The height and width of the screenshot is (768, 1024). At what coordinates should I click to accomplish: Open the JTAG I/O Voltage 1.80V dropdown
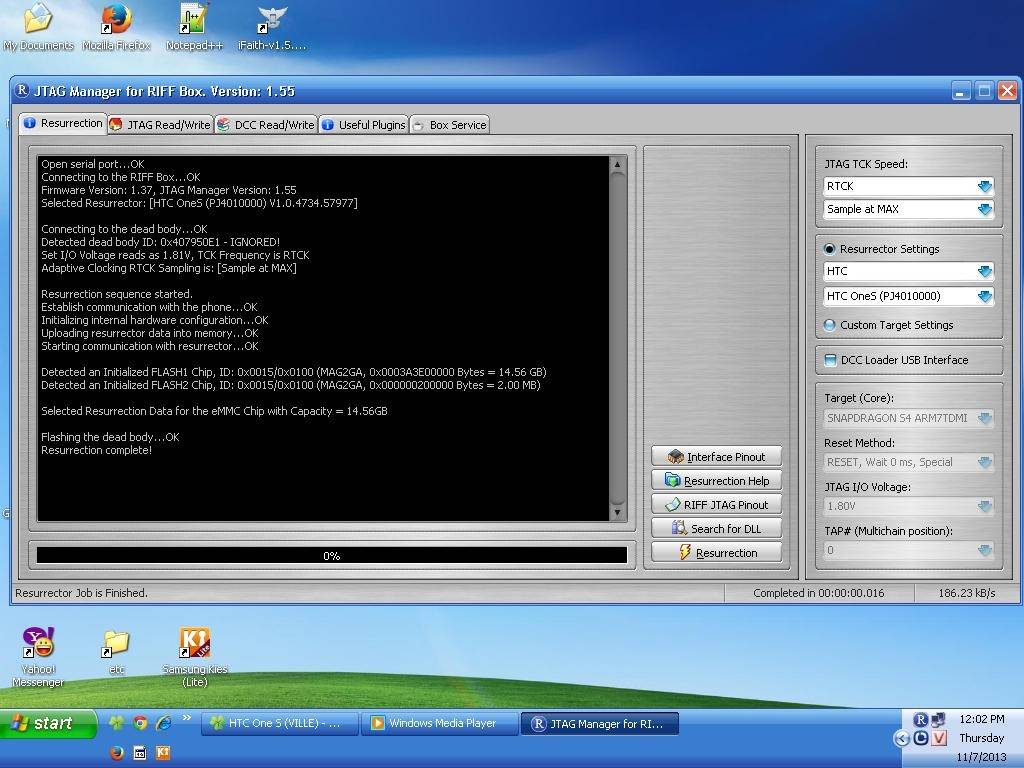coord(908,506)
